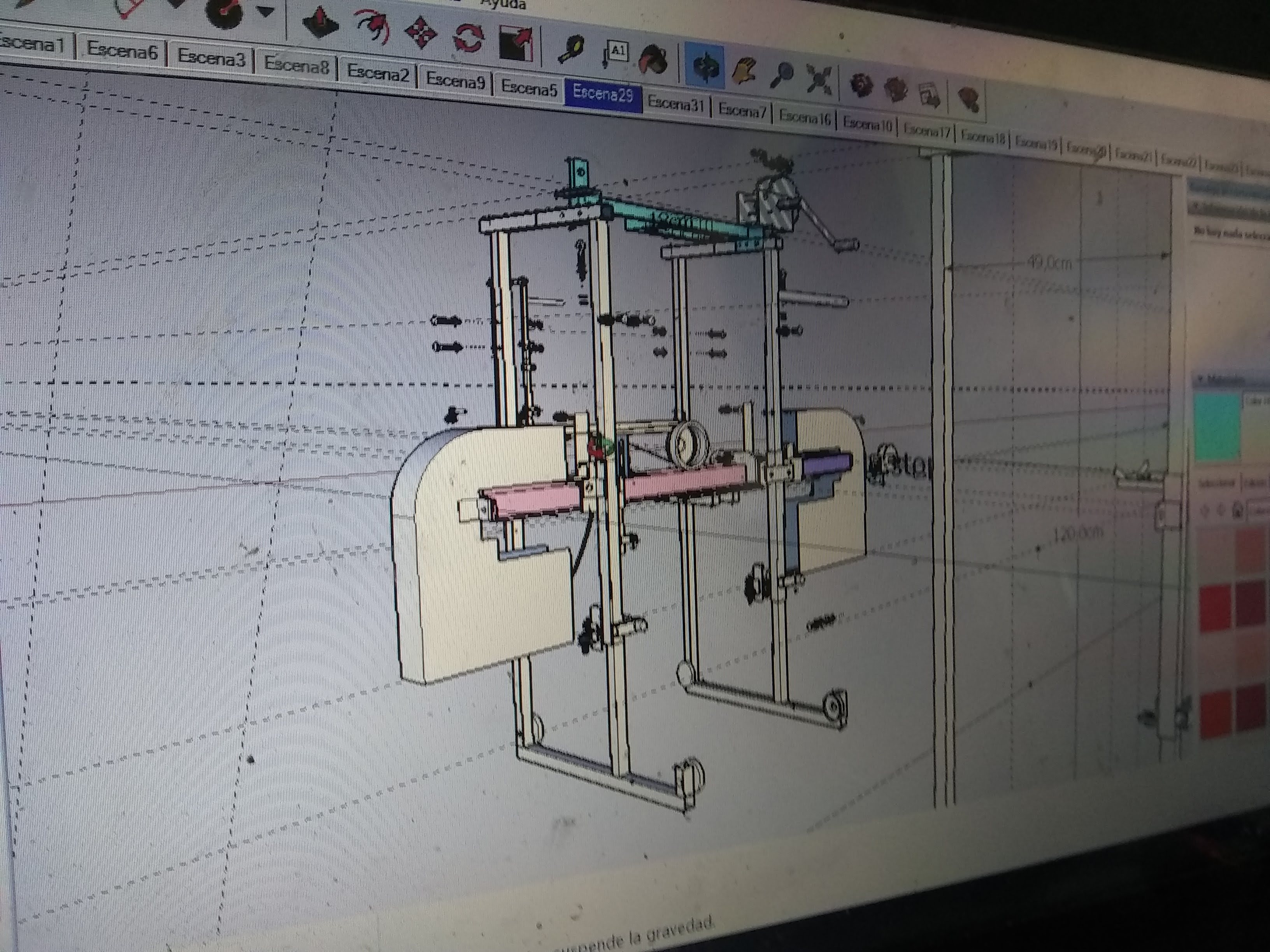Pick the lower bright red swatch

coord(1217,715)
